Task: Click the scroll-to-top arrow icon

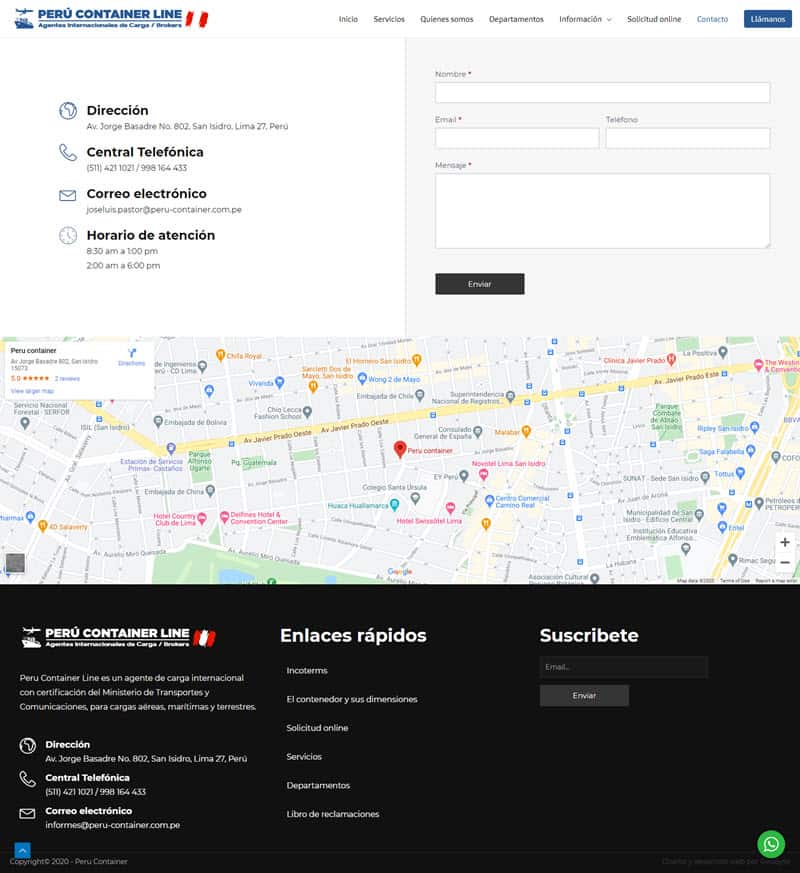Action: 22,850
